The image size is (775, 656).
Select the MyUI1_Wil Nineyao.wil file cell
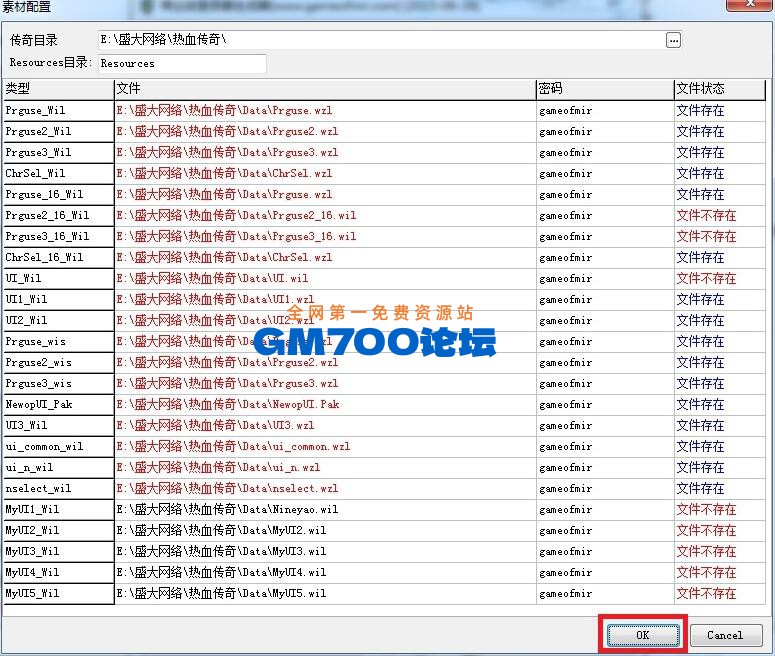pyautogui.click(x=324, y=509)
